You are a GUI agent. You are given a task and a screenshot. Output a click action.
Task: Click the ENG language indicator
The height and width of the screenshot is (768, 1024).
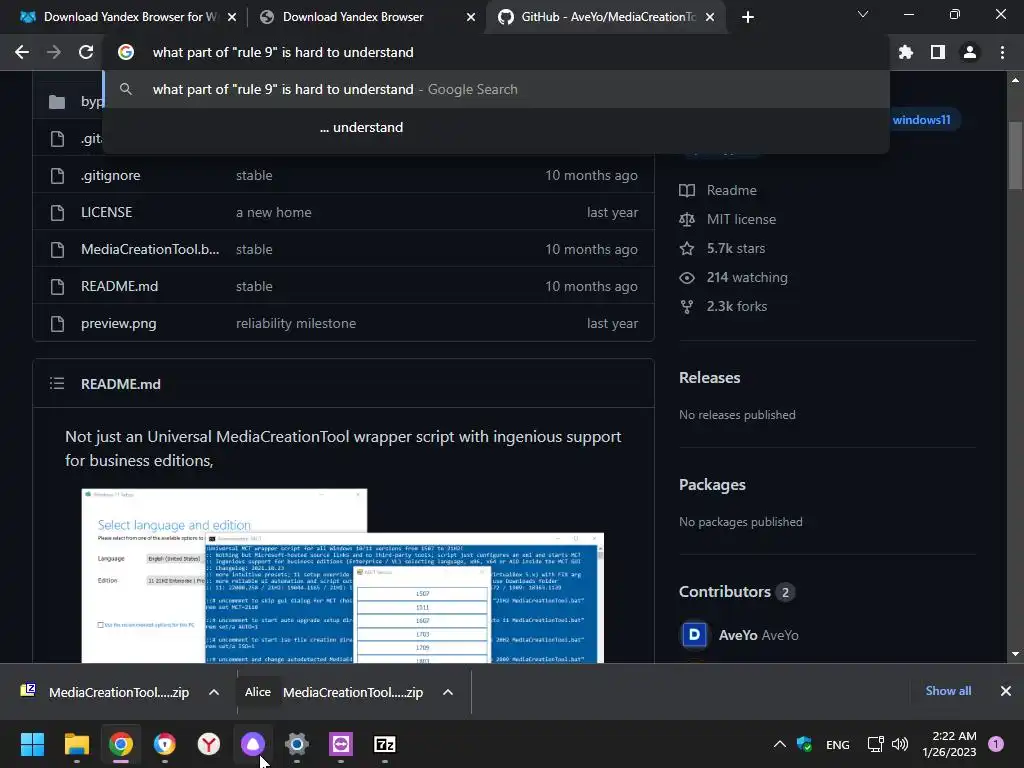point(838,744)
